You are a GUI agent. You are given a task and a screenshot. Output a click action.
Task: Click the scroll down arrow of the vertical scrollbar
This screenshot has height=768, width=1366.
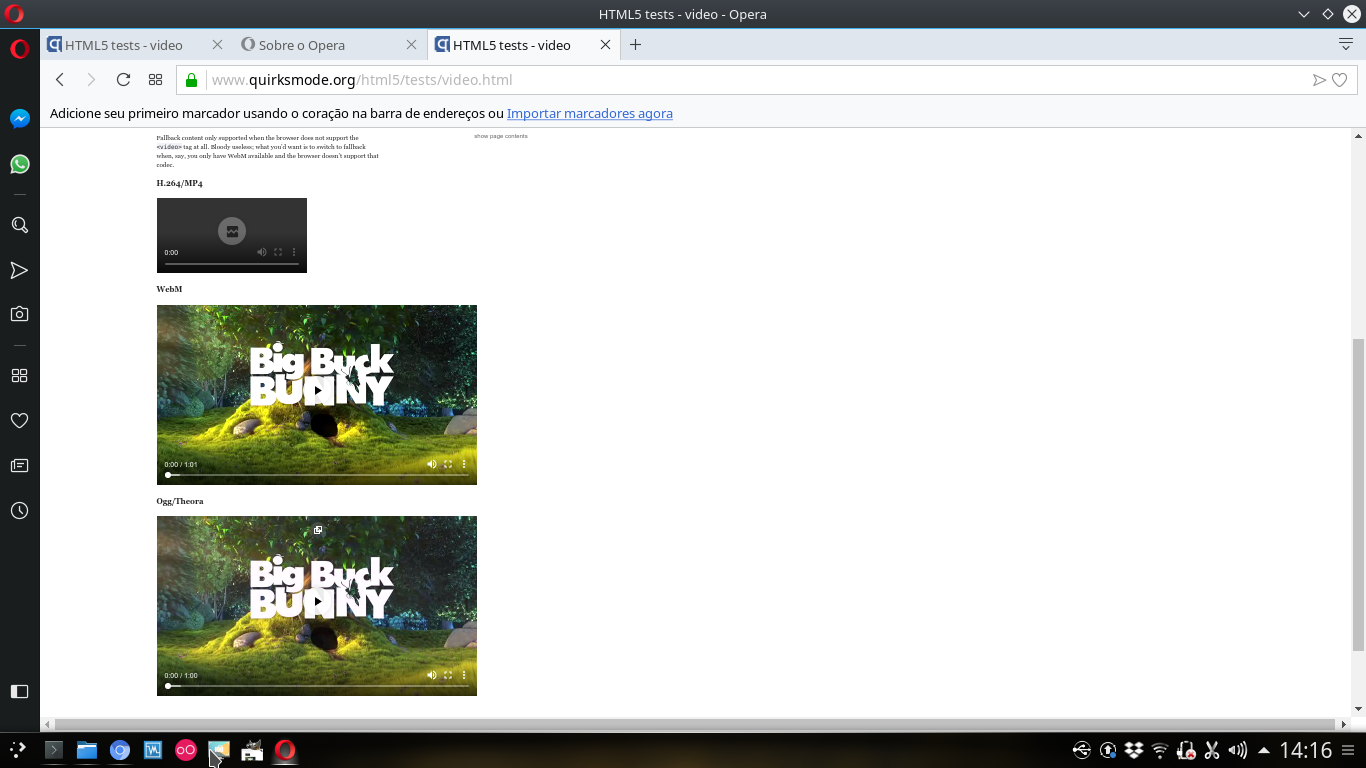pos(1358,709)
